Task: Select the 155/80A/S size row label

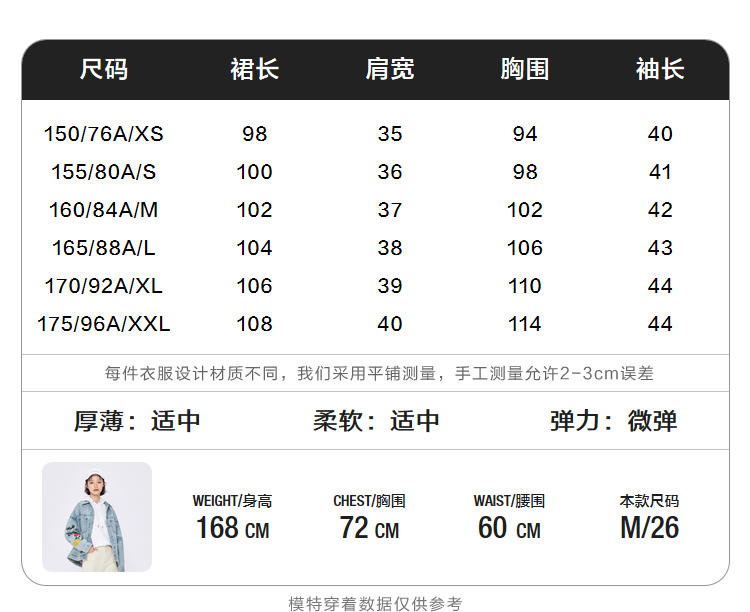Action: tap(104, 172)
